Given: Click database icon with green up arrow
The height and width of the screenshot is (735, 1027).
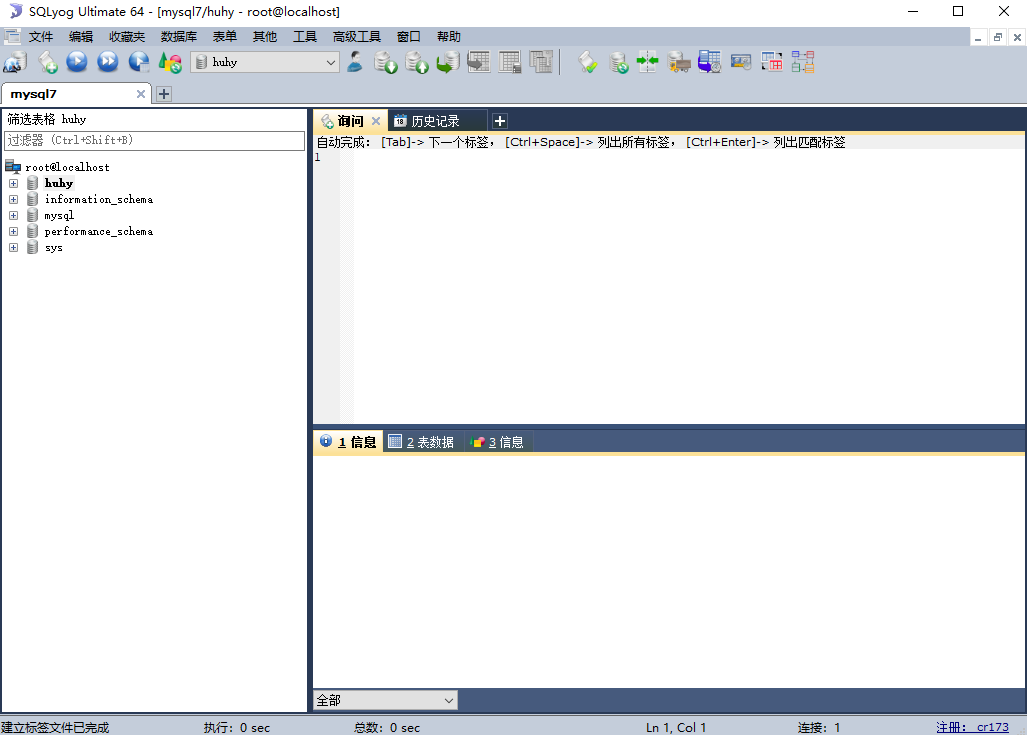Looking at the screenshot, I should click(x=417, y=62).
